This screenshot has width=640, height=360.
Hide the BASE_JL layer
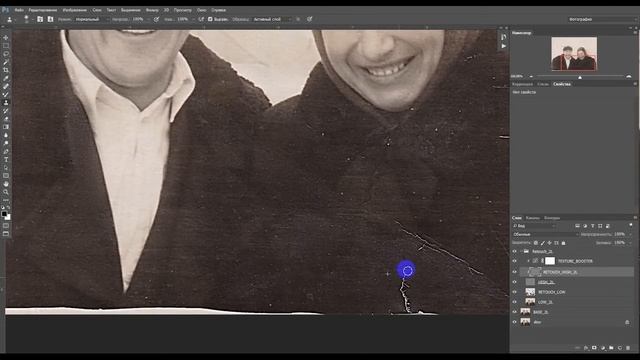point(515,312)
